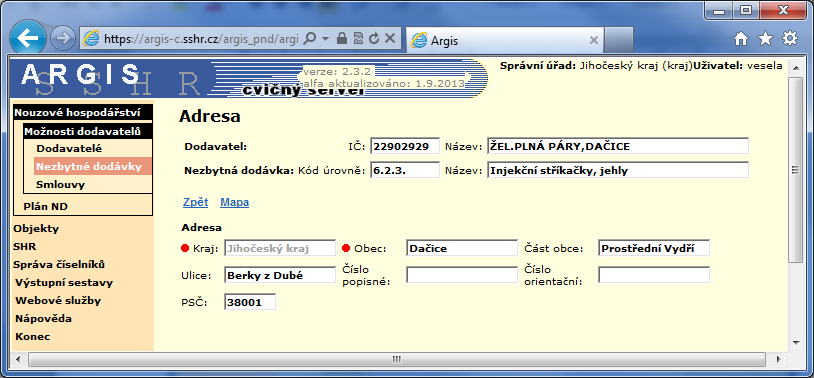Click the Správní úřad Jihočeský kraj text
This screenshot has height=378, width=814.
[x=596, y=66]
